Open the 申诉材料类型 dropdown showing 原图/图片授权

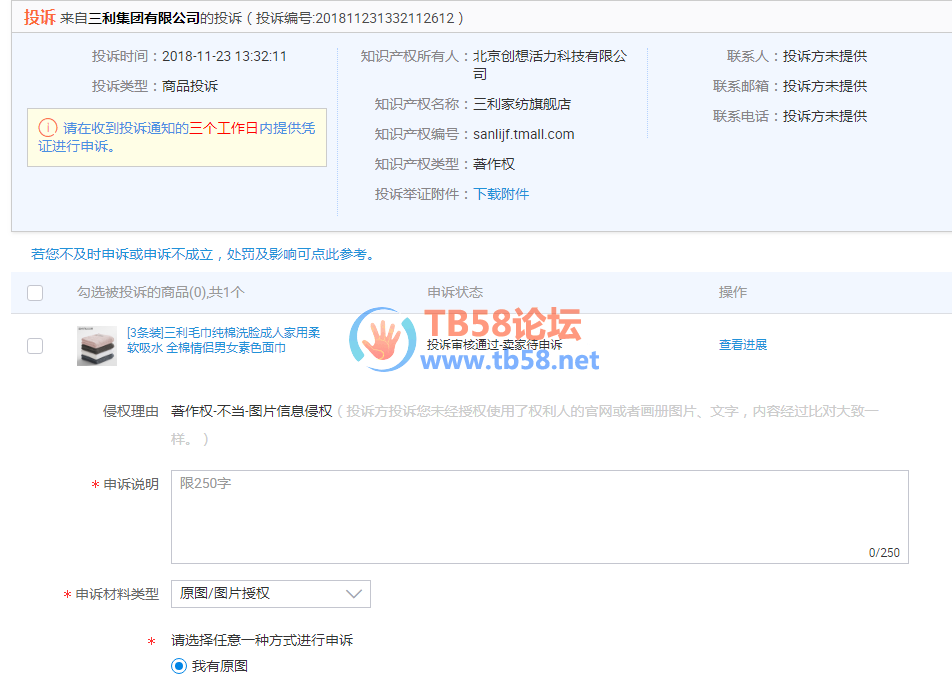(271, 594)
